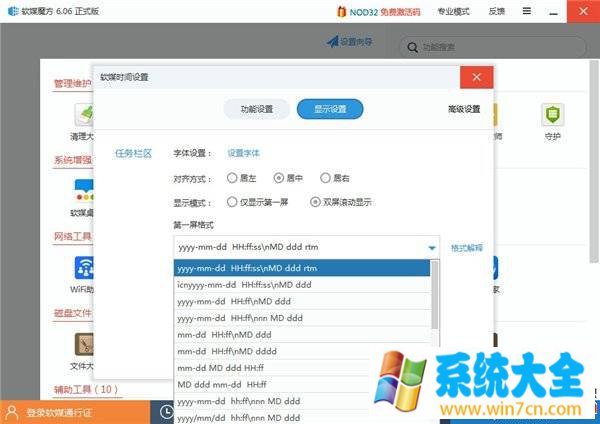Click 磁盘文件 category heading
The image size is (600, 424).
click(x=72, y=313)
